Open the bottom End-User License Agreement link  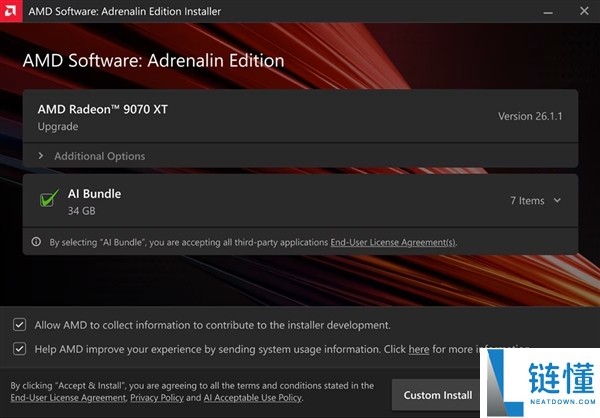click(68, 398)
